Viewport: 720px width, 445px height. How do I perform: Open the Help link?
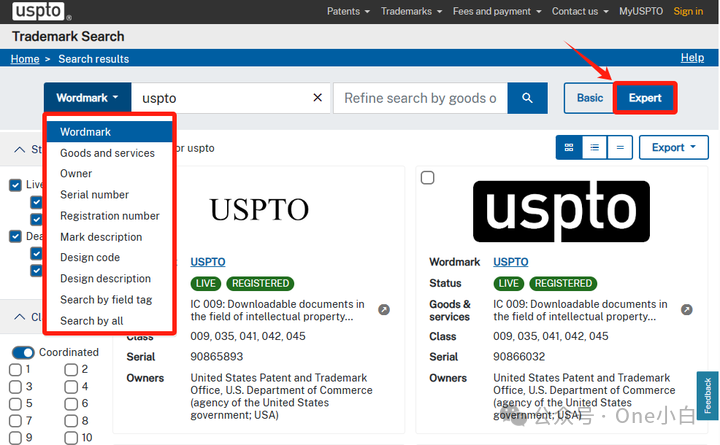tap(692, 57)
